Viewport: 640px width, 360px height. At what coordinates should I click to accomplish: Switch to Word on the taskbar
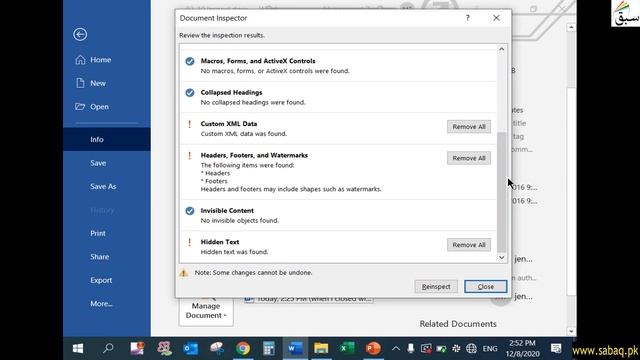pos(295,349)
